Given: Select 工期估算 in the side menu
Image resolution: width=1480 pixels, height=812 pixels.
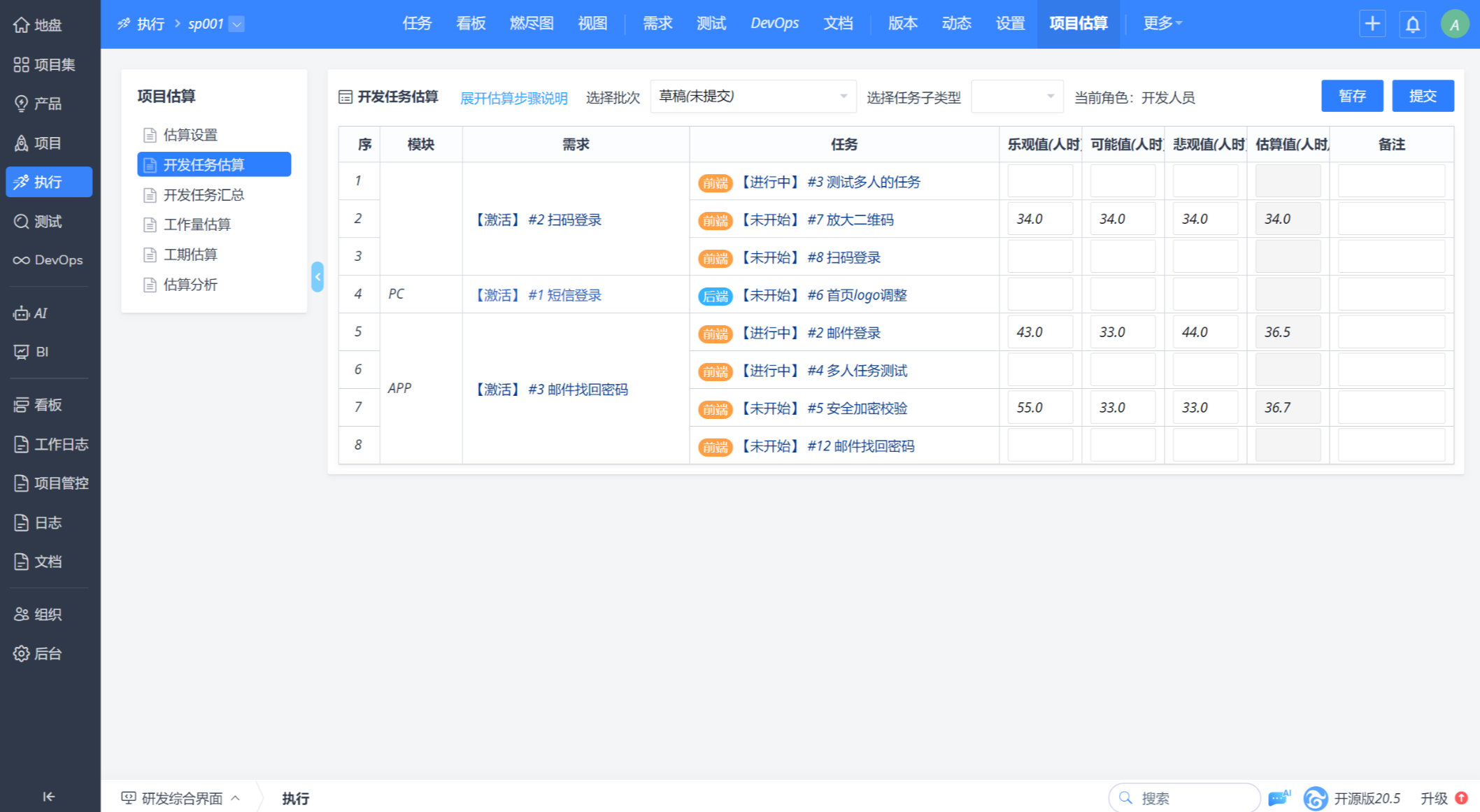Looking at the screenshot, I should (190, 255).
